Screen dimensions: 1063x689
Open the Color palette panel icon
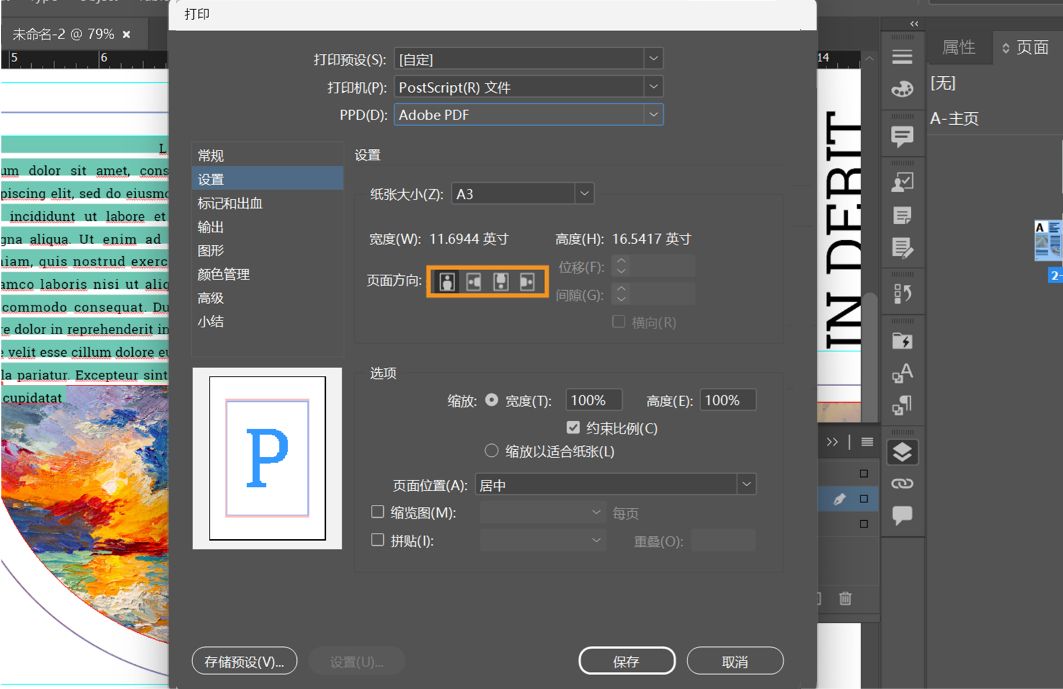902,89
